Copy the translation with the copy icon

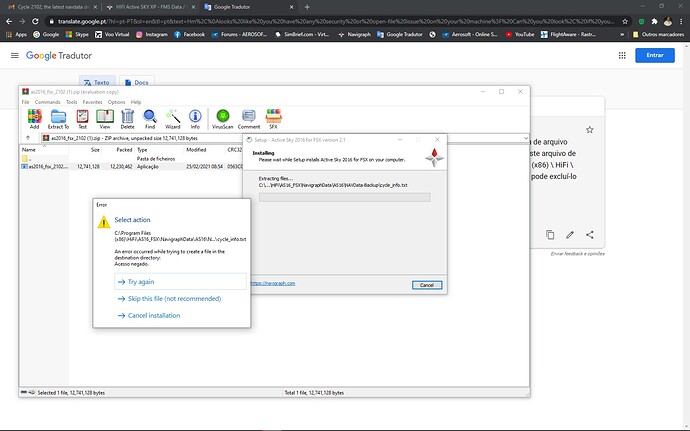click(x=550, y=235)
